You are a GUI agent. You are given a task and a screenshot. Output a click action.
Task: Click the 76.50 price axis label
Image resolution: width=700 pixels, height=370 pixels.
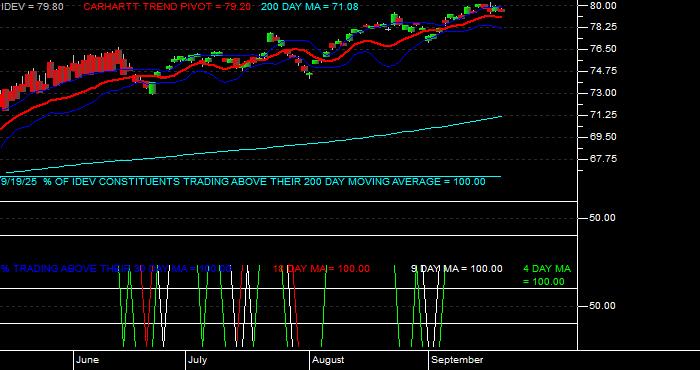(x=603, y=49)
